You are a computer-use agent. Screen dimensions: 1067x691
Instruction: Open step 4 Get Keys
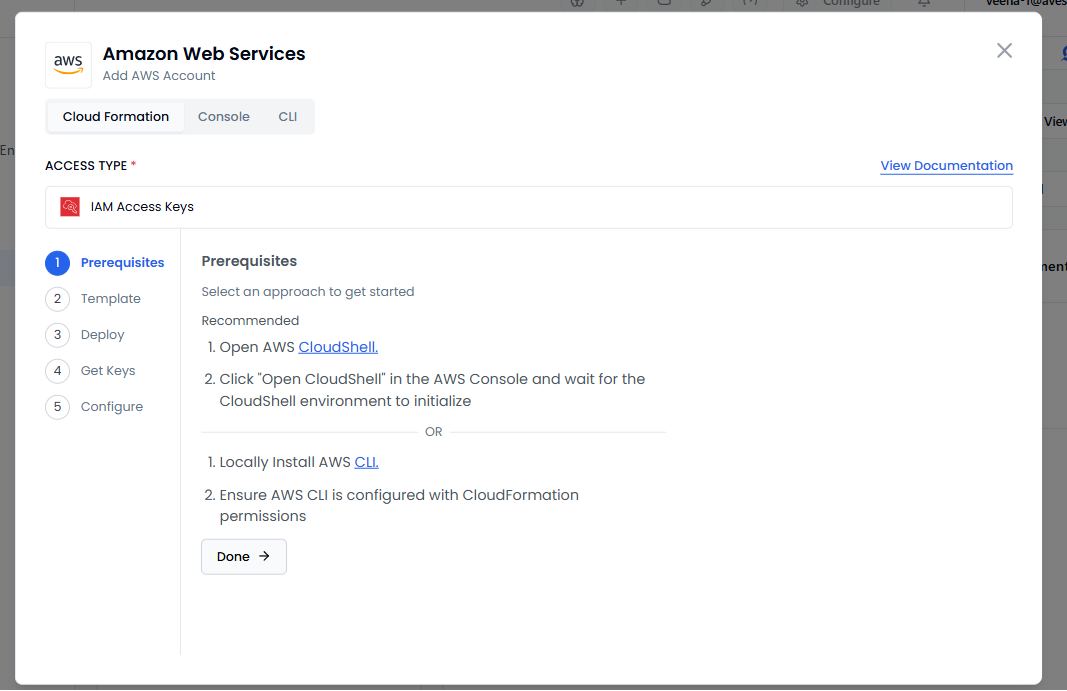tap(107, 371)
